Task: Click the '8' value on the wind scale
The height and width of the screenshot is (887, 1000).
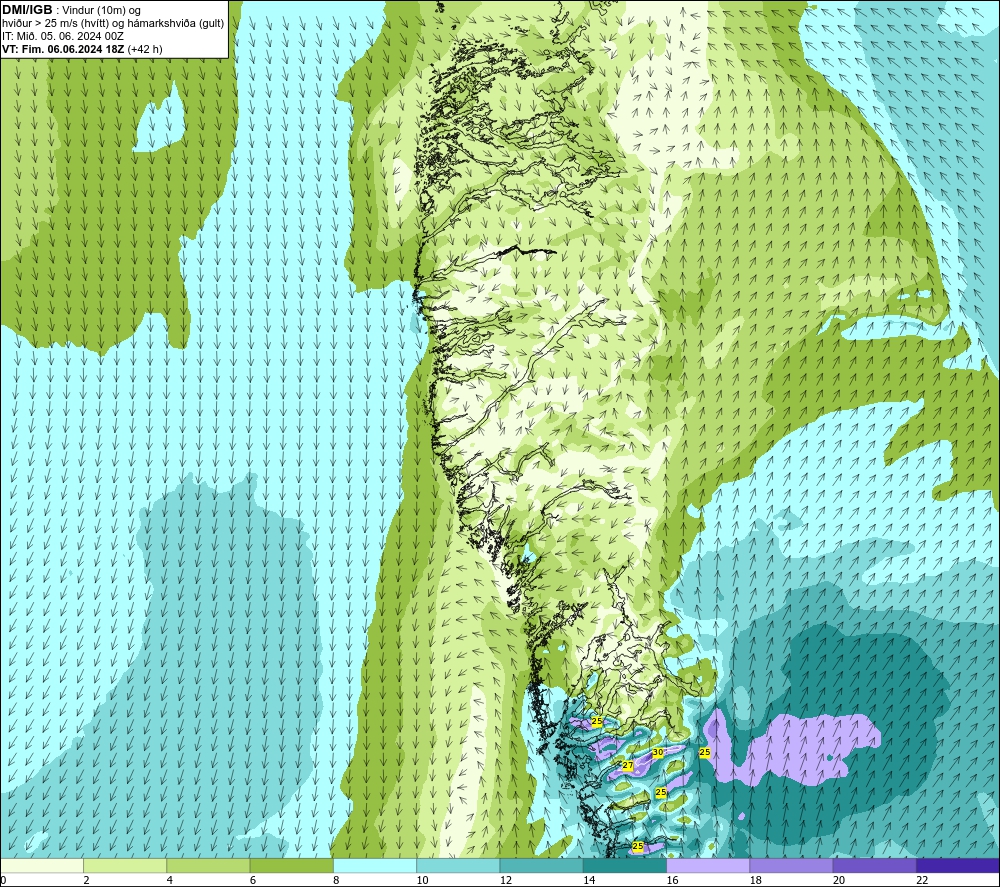Action: pyautogui.click(x=336, y=880)
